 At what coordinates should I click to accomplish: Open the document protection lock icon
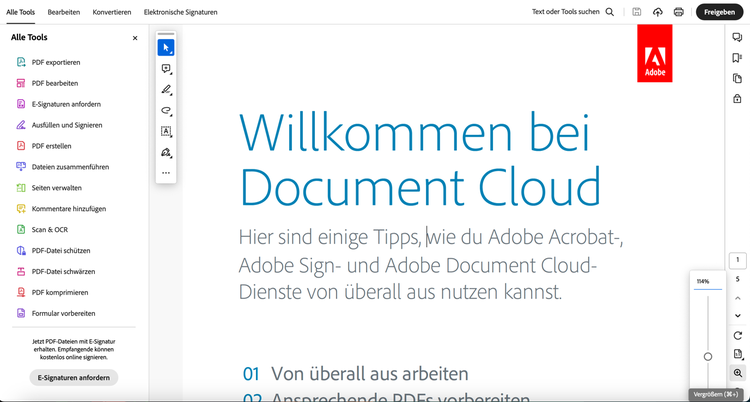pyautogui.click(x=737, y=99)
